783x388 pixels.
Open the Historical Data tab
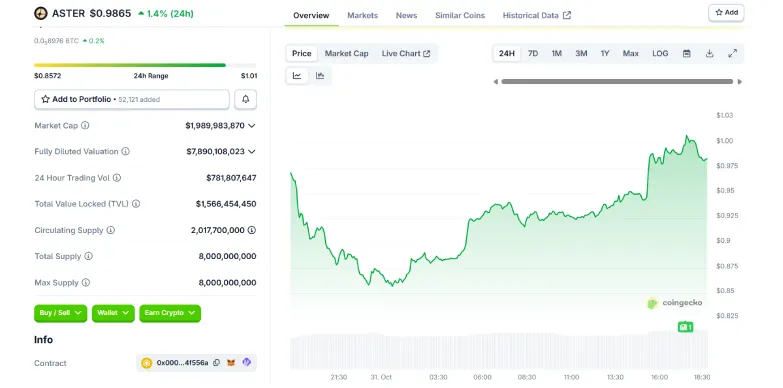537,15
